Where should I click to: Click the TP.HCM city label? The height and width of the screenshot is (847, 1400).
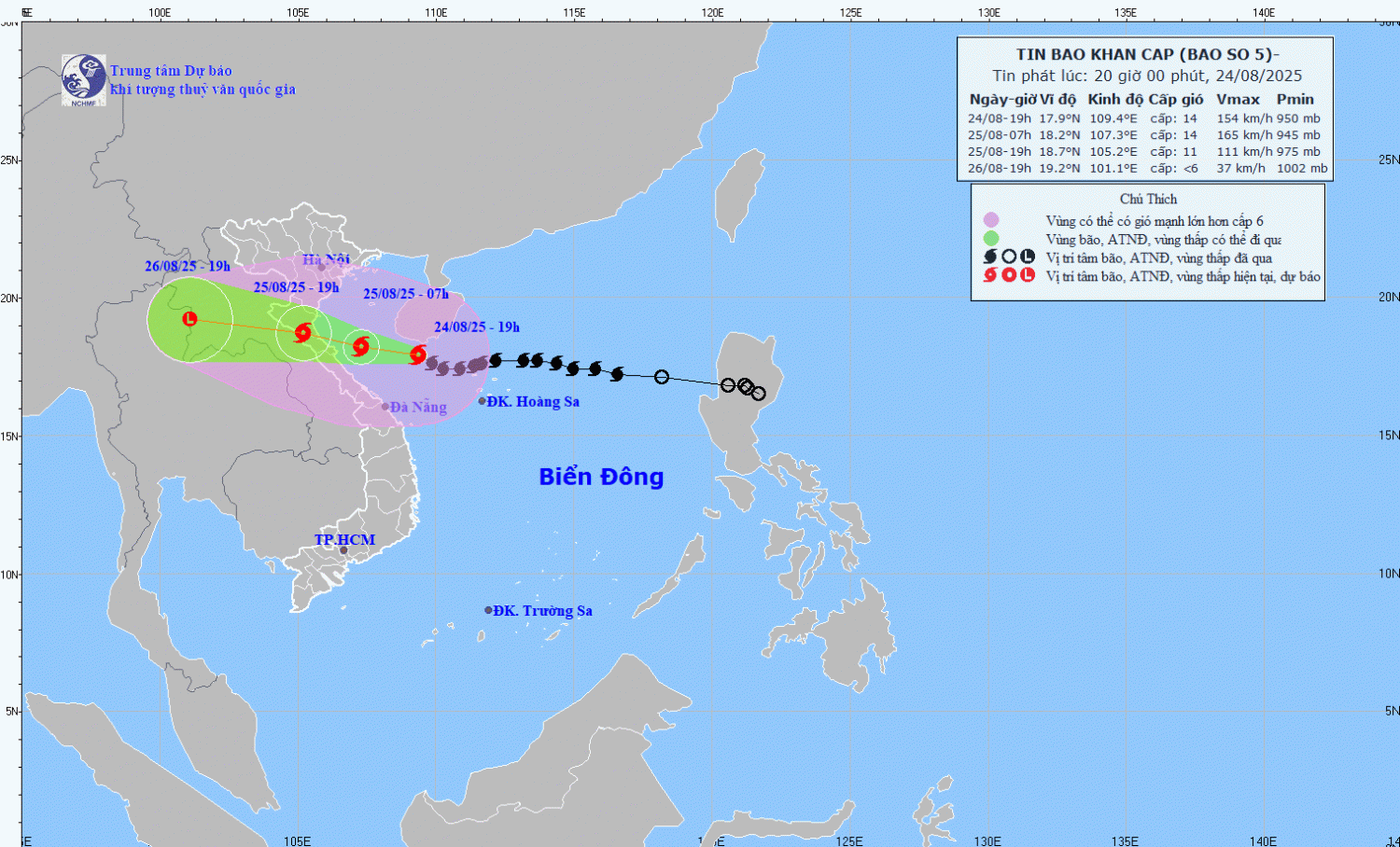point(344,539)
